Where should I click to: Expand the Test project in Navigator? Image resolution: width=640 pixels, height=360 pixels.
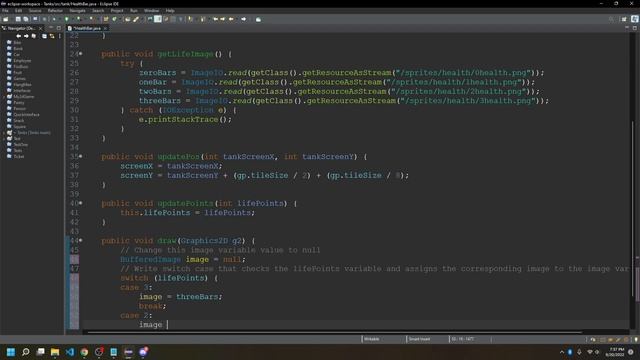tap(4, 139)
